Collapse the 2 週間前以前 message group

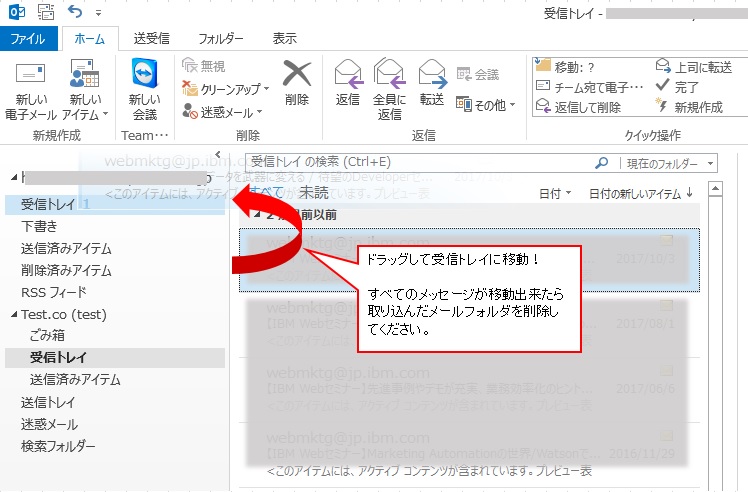point(257,215)
